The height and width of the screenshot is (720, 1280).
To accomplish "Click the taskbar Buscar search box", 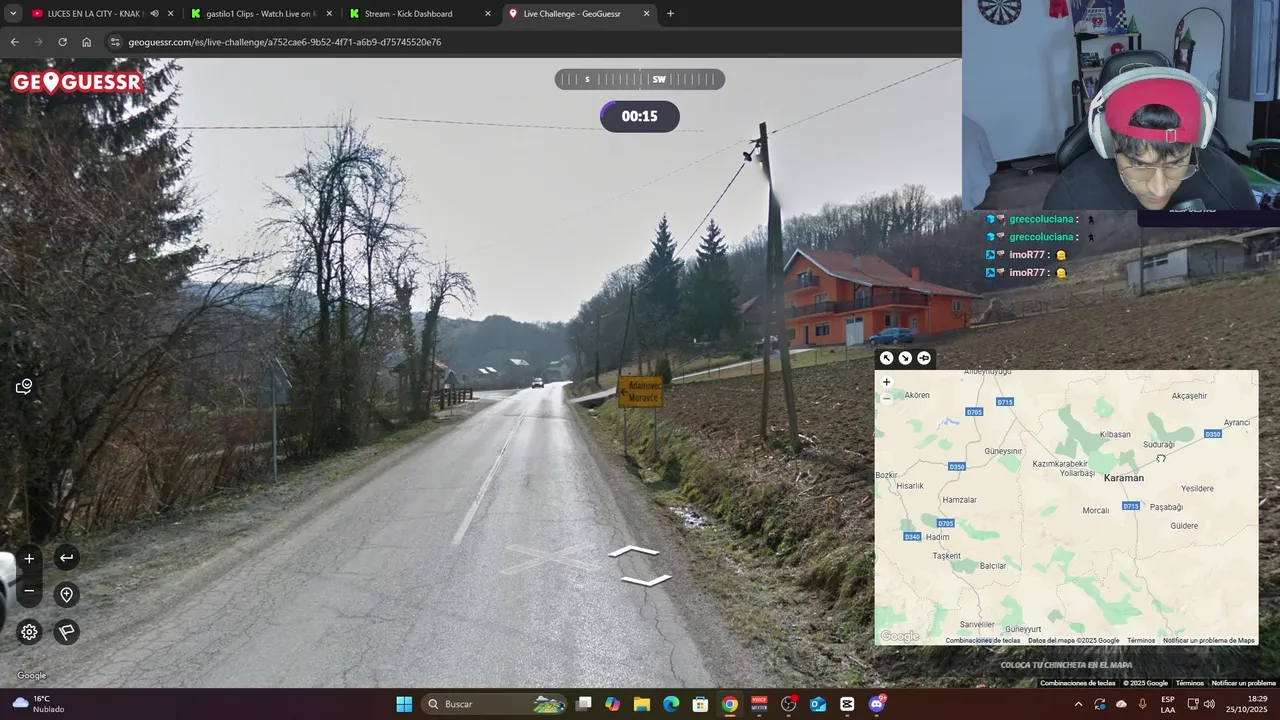I will tap(497, 704).
